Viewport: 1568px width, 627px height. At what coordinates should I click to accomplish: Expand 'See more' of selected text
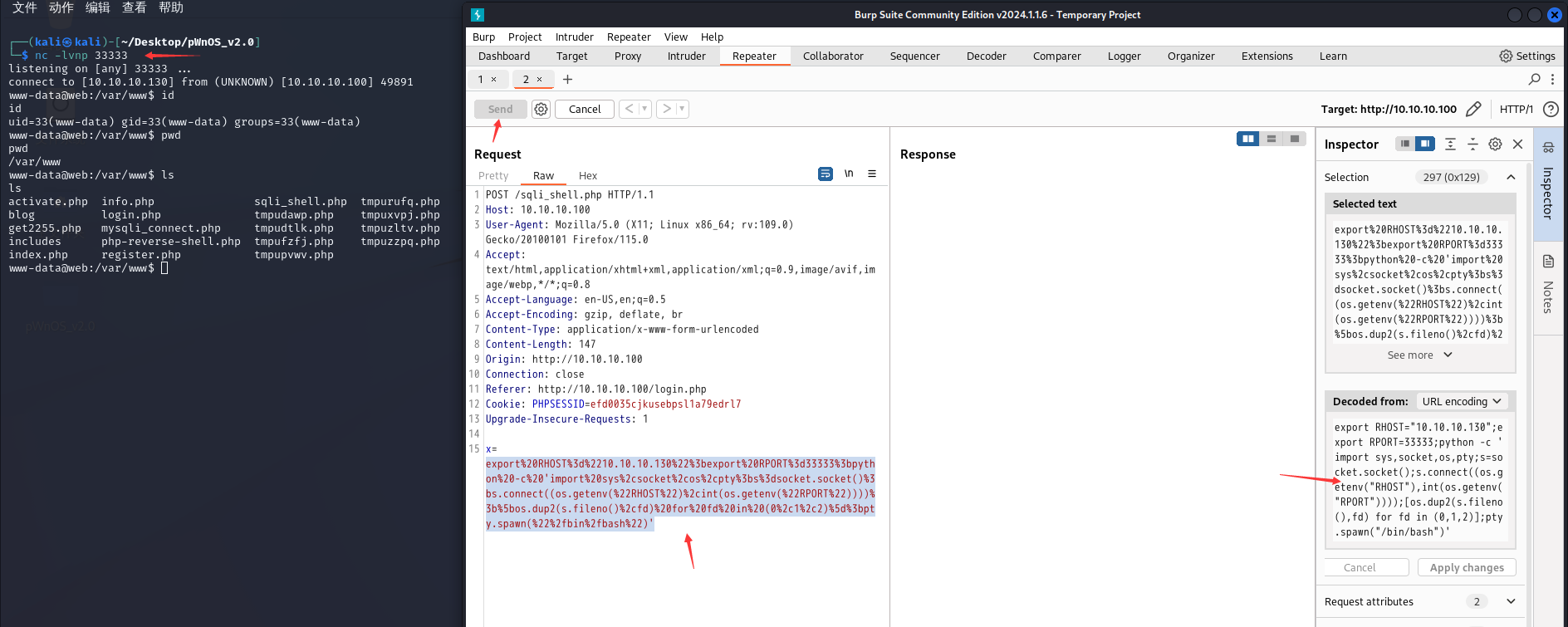(1419, 355)
